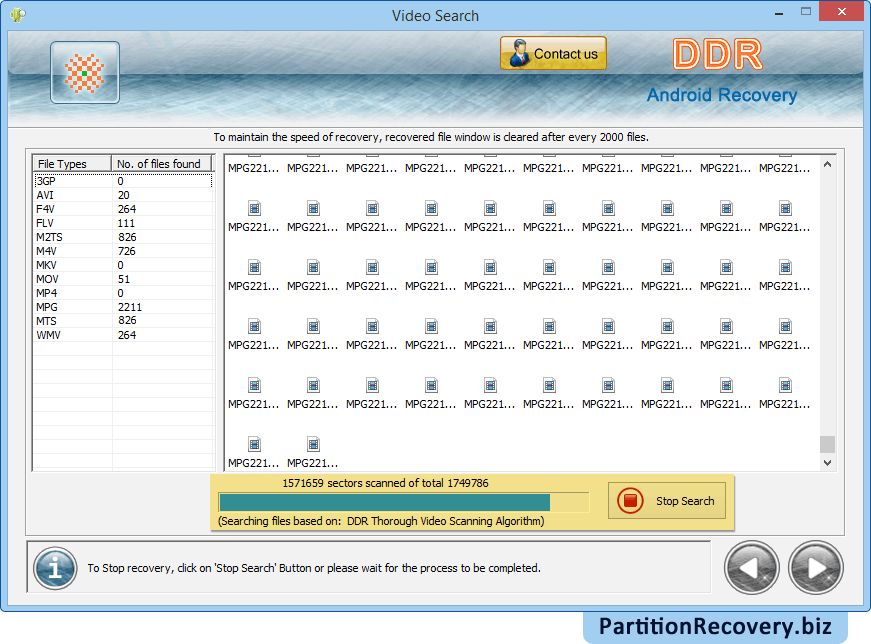871x644 pixels.
Task: Click the File Types column header
Action: (x=72, y=164)
